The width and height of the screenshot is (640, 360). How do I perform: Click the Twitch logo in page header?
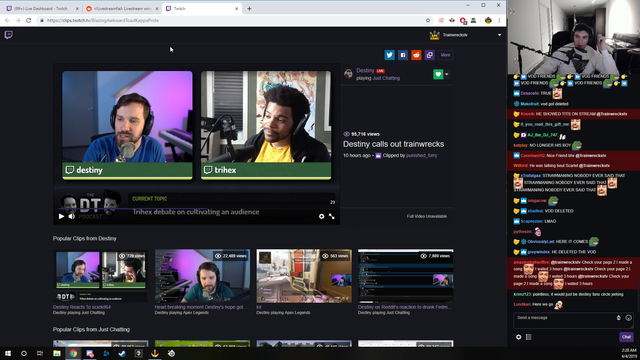(x=9, y=35)
